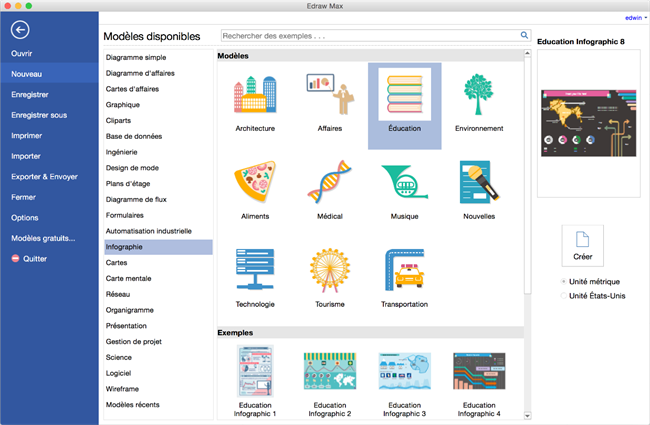This screenshot has height=425, width=650.
Task: Click the scrollbar down arrow
Action: [x=527, y=415]
